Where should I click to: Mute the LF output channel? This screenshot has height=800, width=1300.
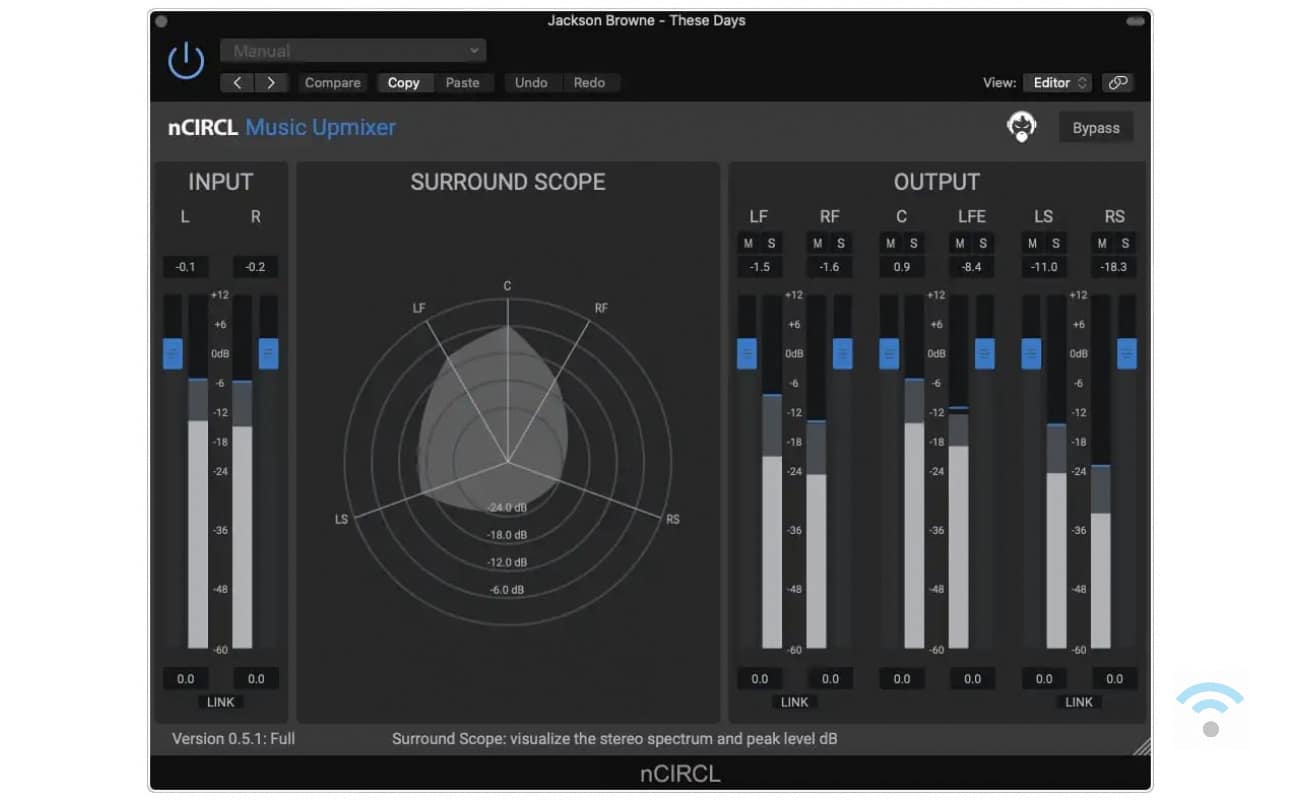pos(748,243)
